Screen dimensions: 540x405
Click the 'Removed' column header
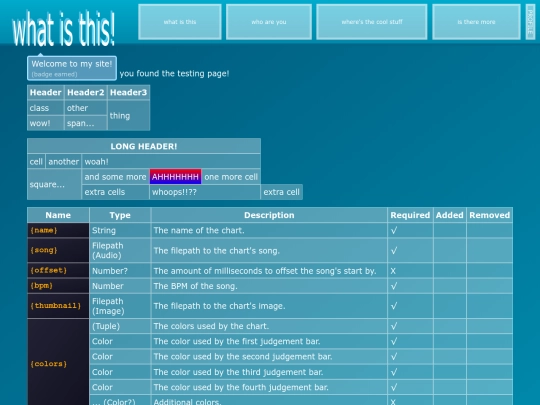(x=489, y=215)
